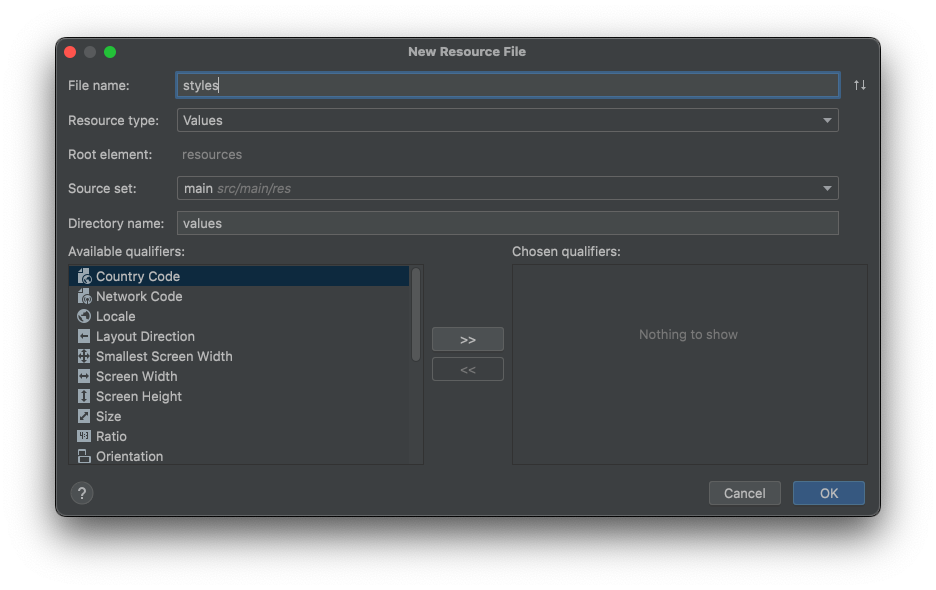Click the Locale globe icon
This screenshot has height=590, width=936.
pyautogui.click(x=84, y=316)
